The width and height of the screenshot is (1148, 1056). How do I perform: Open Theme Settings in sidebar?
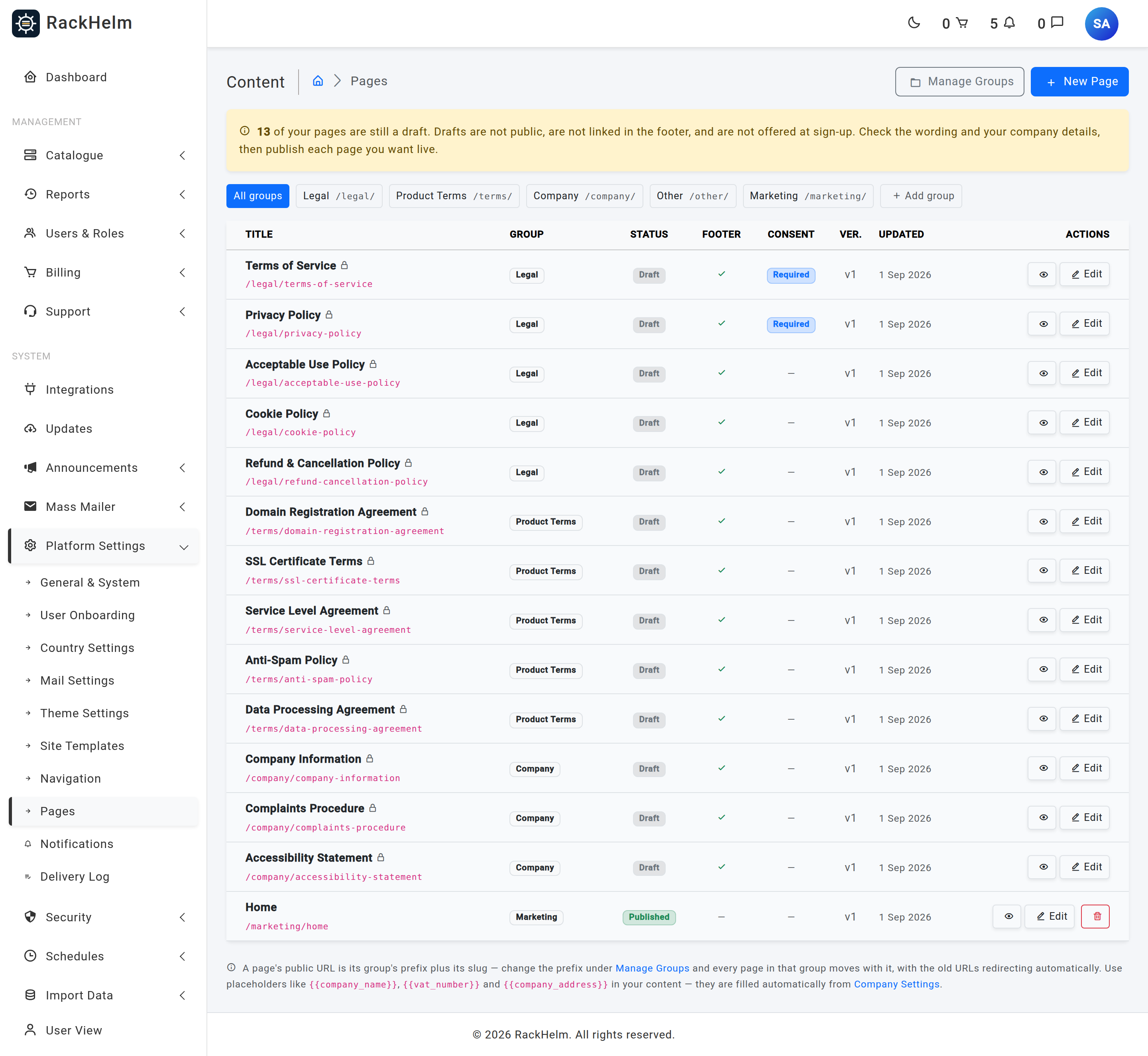coord(104,713)
